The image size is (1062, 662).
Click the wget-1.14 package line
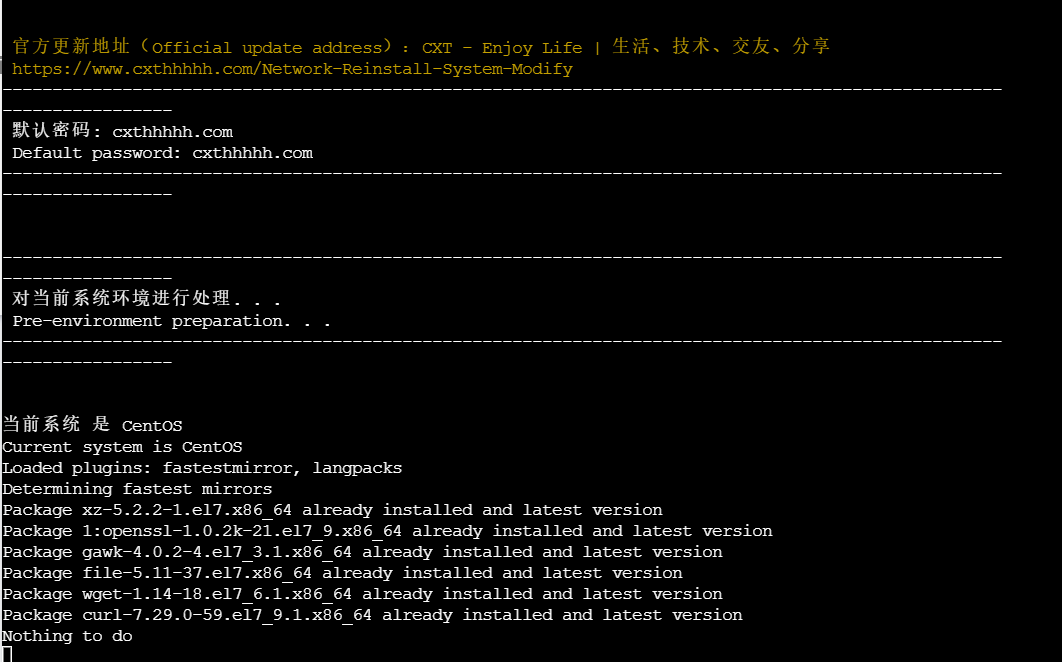(x=362, y=594)
